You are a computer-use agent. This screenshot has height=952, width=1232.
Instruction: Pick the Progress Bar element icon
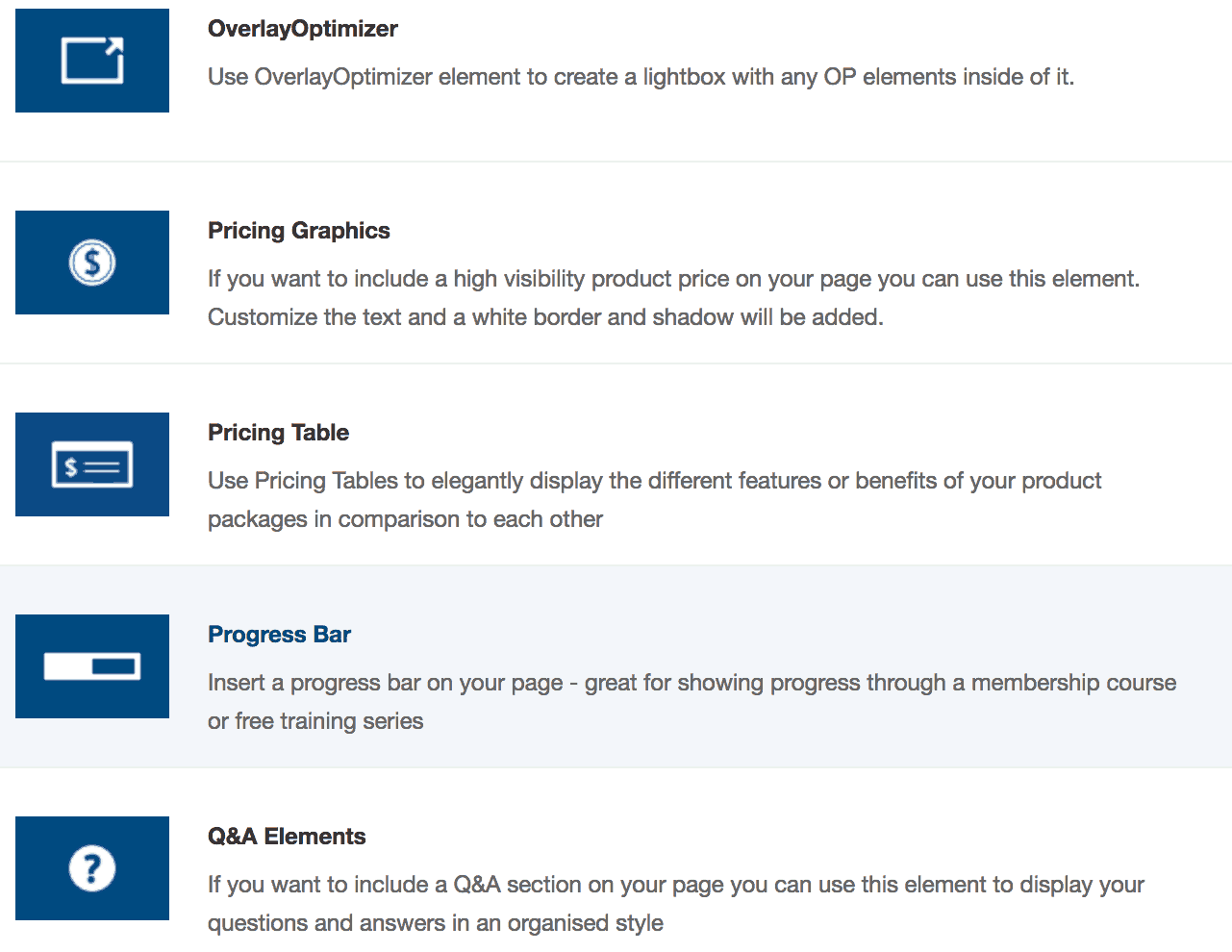tap(92, 666)
